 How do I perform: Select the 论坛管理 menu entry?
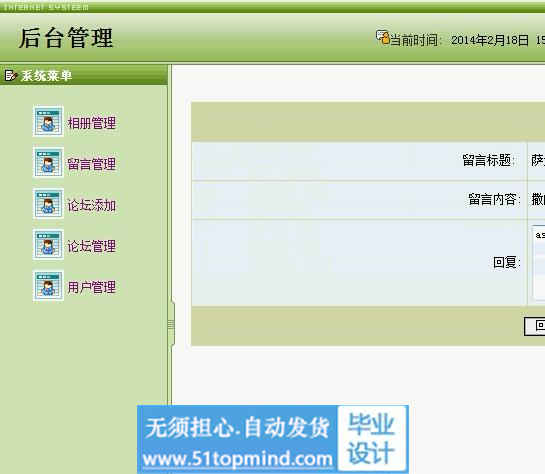(x=91, y=246)
